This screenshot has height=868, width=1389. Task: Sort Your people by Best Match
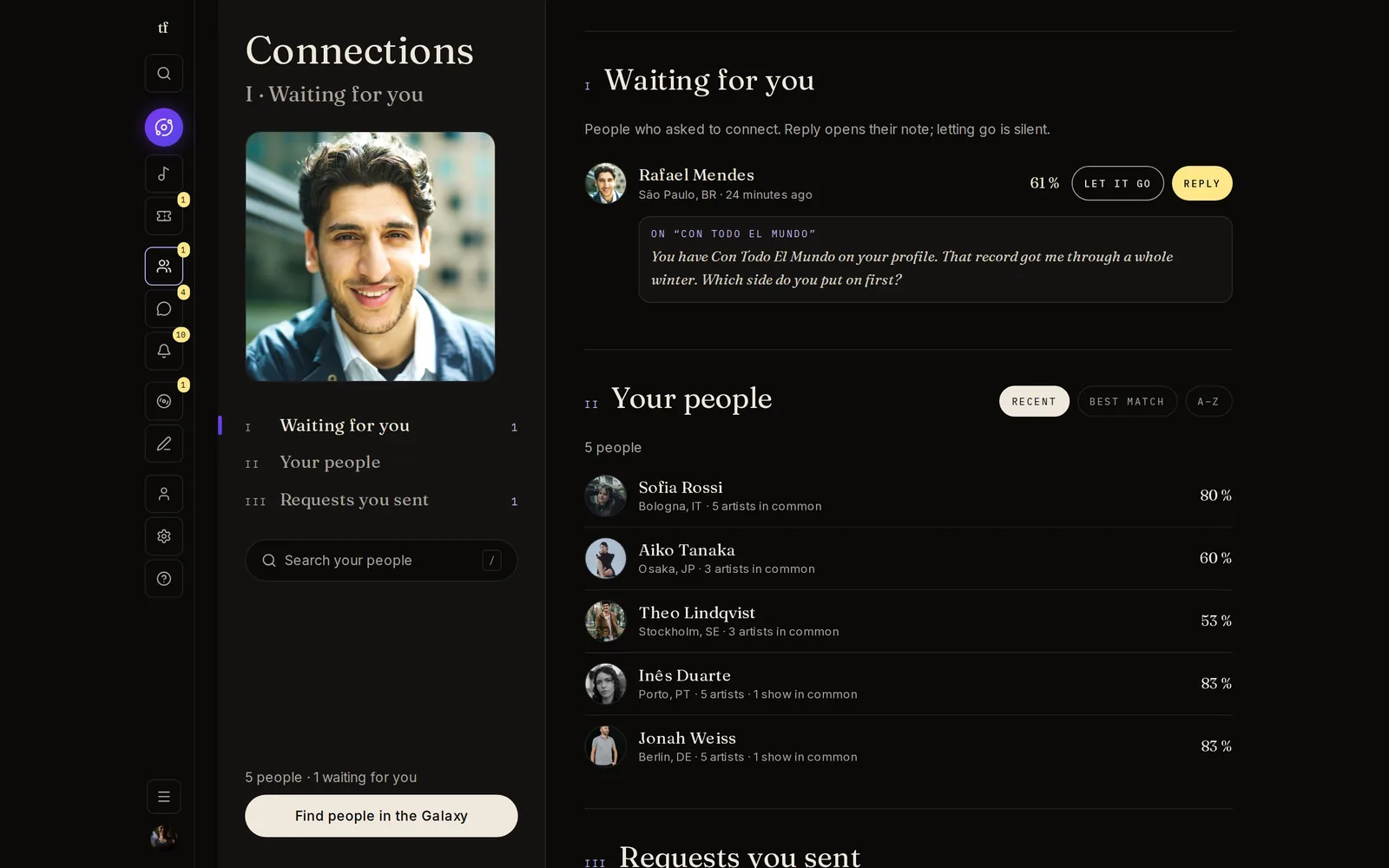click(1127, 402)
